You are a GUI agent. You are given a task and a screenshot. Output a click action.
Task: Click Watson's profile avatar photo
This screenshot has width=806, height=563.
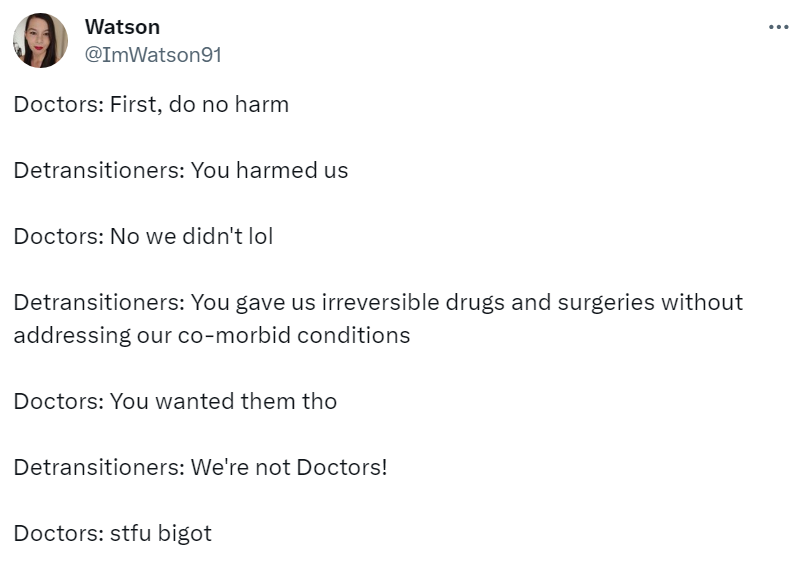(40, 41)
